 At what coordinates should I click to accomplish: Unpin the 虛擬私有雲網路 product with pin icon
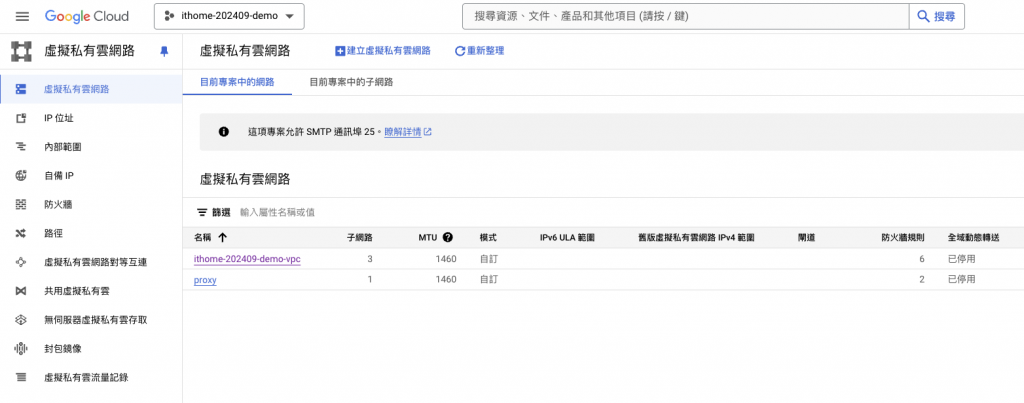tap(164, 51)
